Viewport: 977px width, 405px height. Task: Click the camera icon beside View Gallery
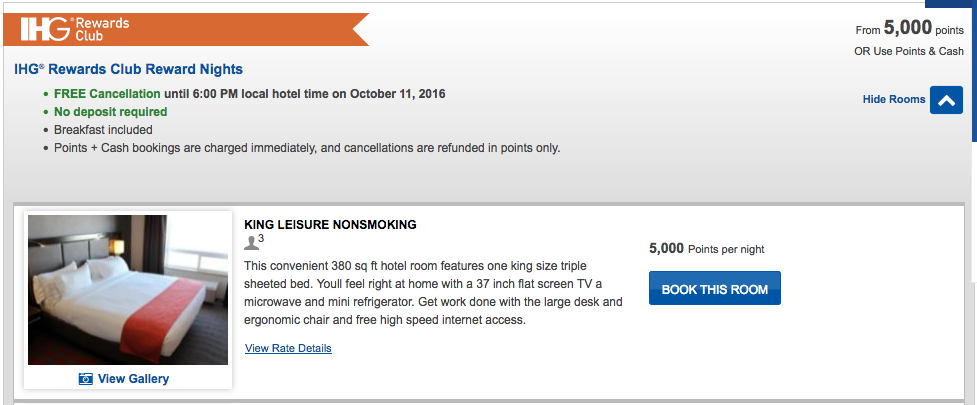click(85, 379)
